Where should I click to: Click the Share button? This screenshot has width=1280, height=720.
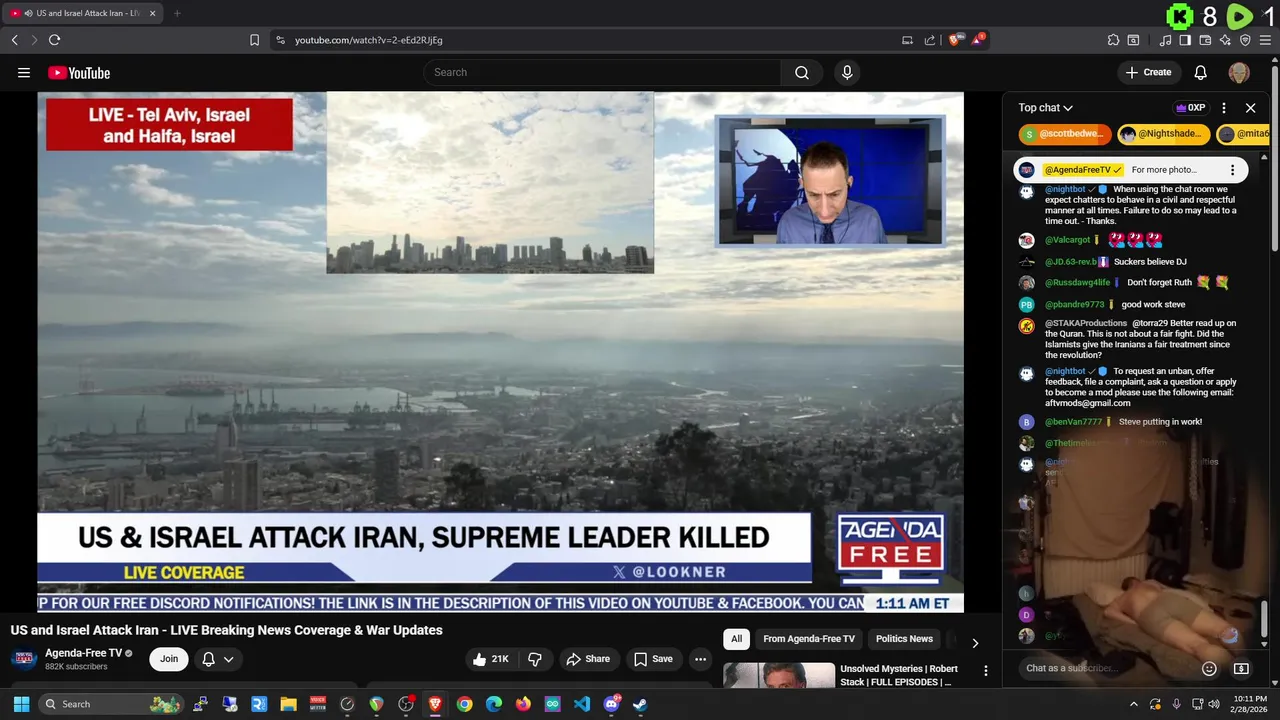(x=587, y=659)
